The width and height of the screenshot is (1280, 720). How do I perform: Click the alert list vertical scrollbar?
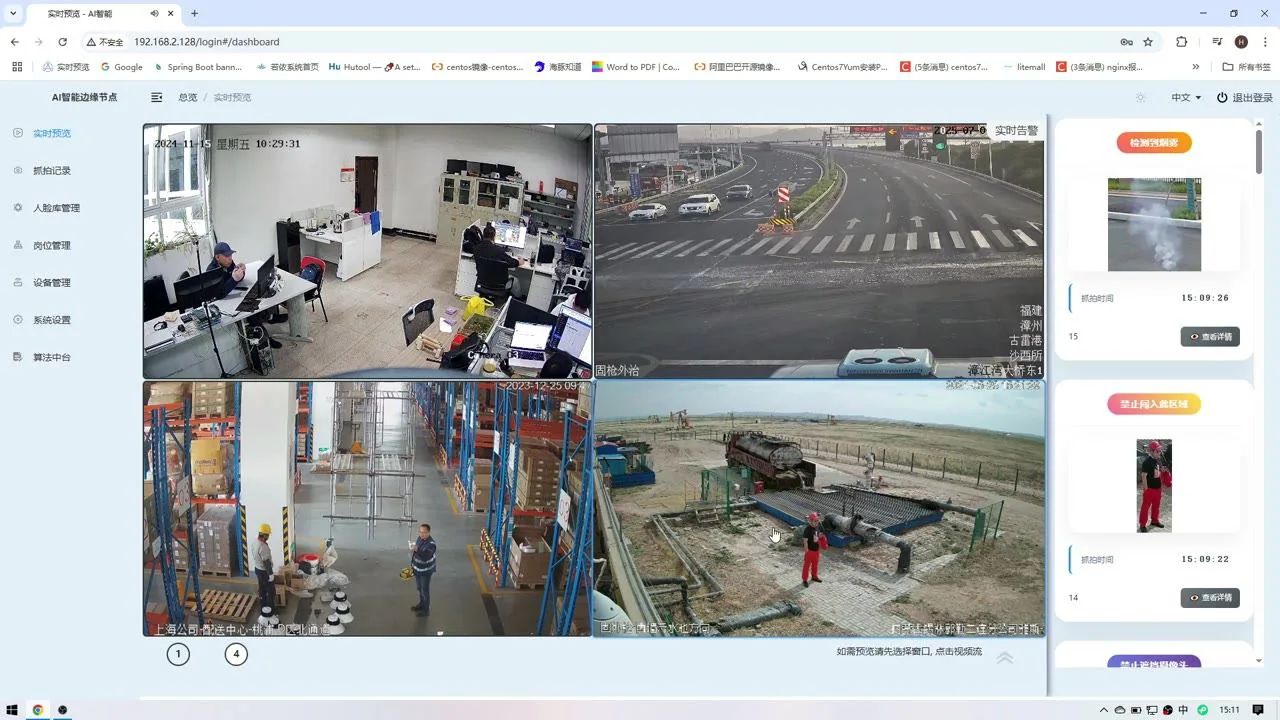click(1259, 150)
